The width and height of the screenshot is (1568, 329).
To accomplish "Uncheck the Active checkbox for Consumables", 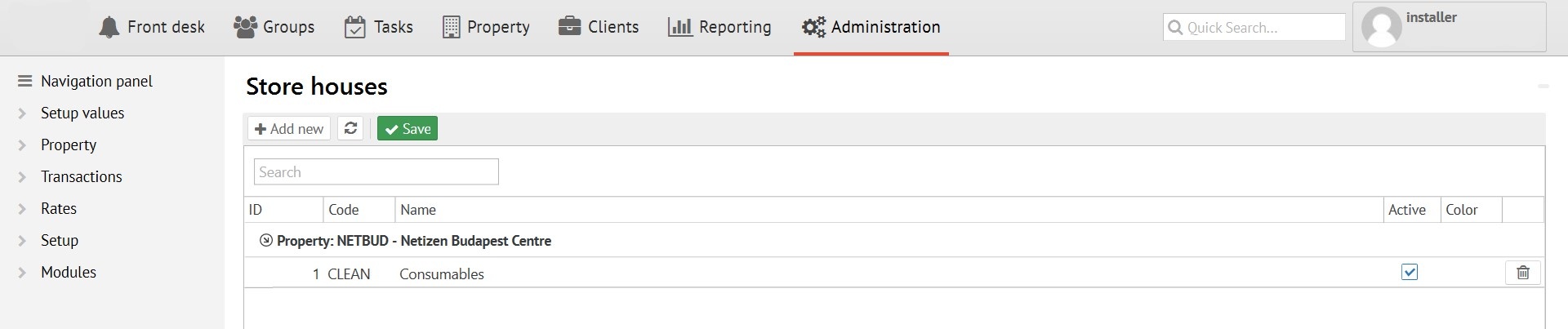I will (1410, 272).
